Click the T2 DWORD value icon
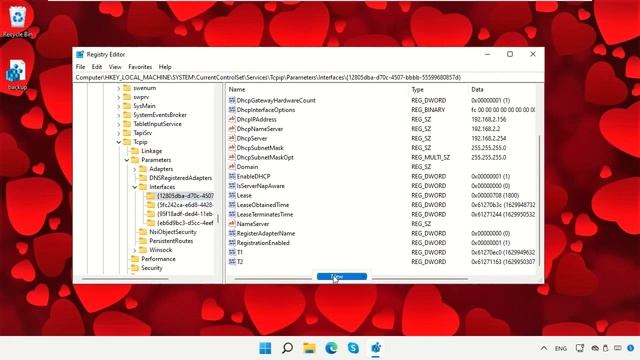The width and height of the screenshot is (640, 360). [232, 262]
